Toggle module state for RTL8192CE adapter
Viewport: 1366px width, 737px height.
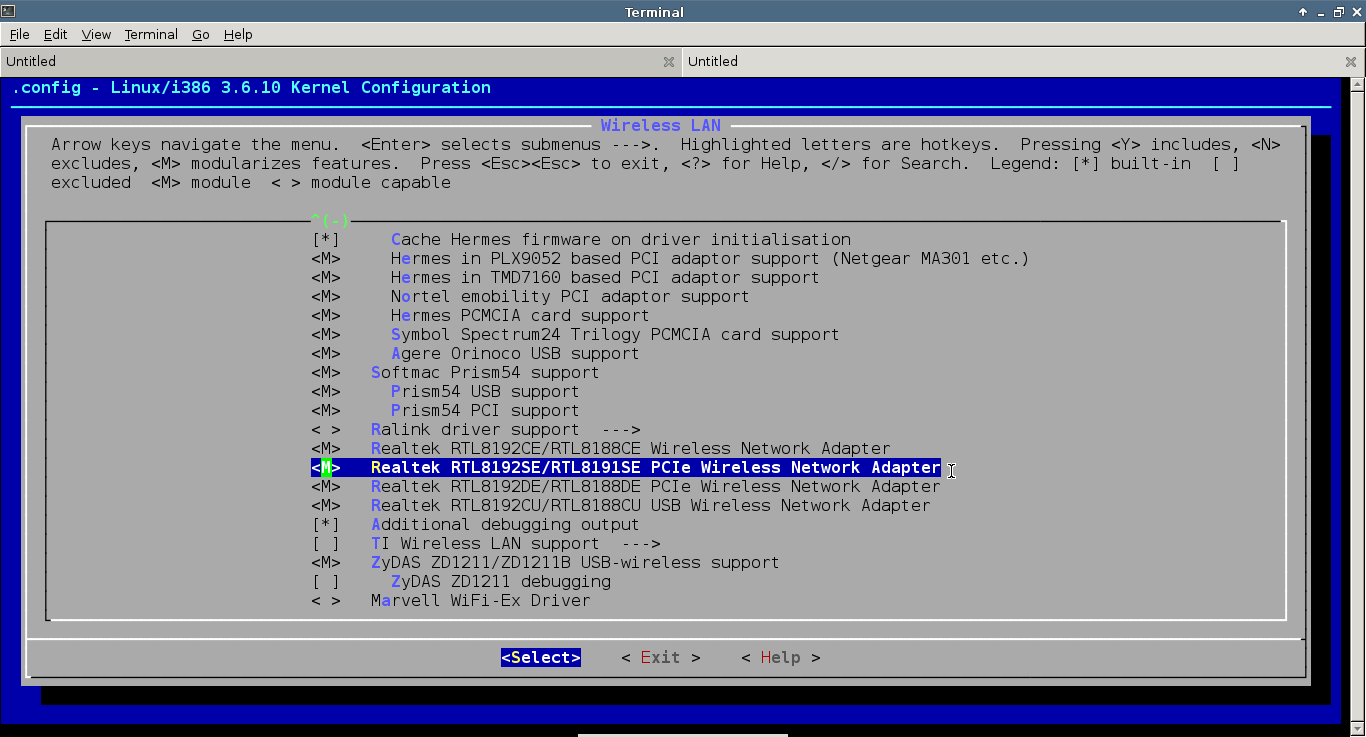click(x=326, y=448)
